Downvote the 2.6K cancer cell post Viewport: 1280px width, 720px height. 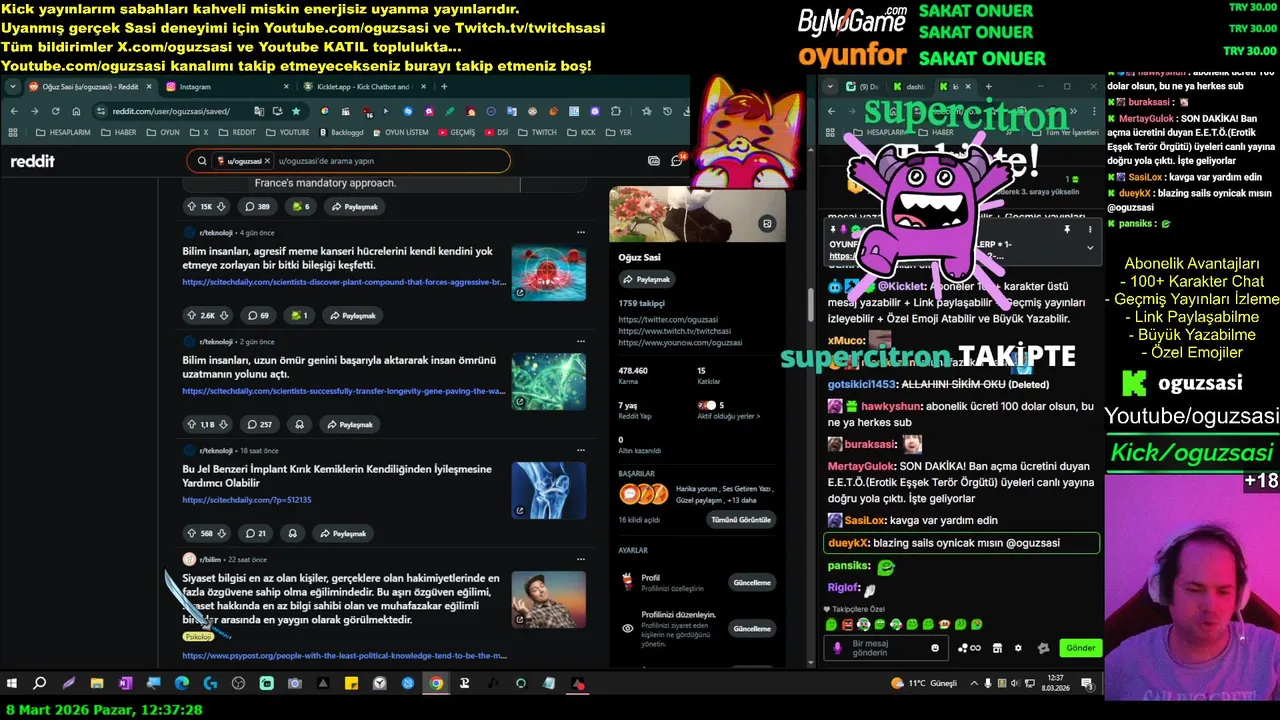pos(224,315)
